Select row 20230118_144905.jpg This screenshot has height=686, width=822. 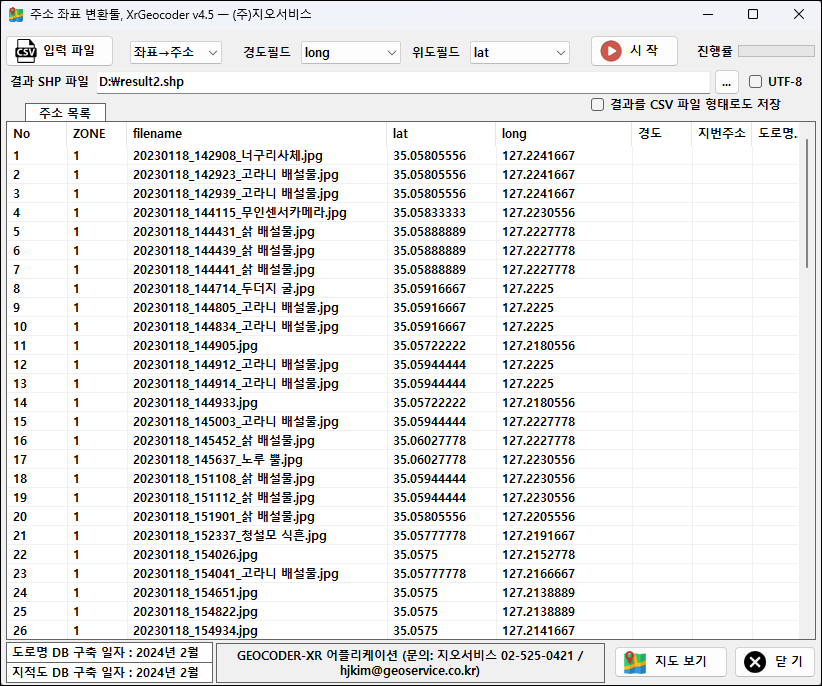pos(403,346)
